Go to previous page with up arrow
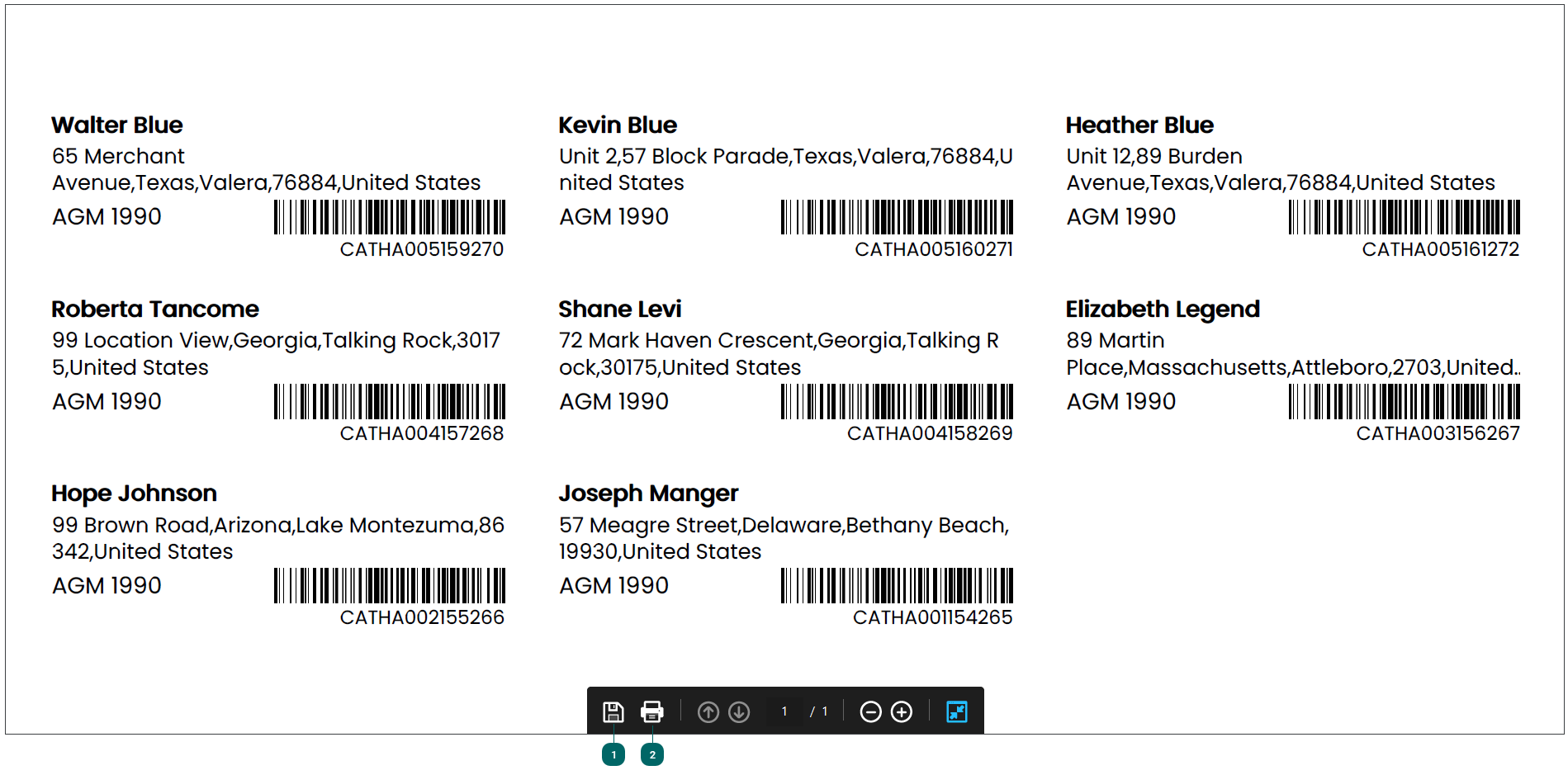This screenshot has height=775, width=1568. click(708, 711)
